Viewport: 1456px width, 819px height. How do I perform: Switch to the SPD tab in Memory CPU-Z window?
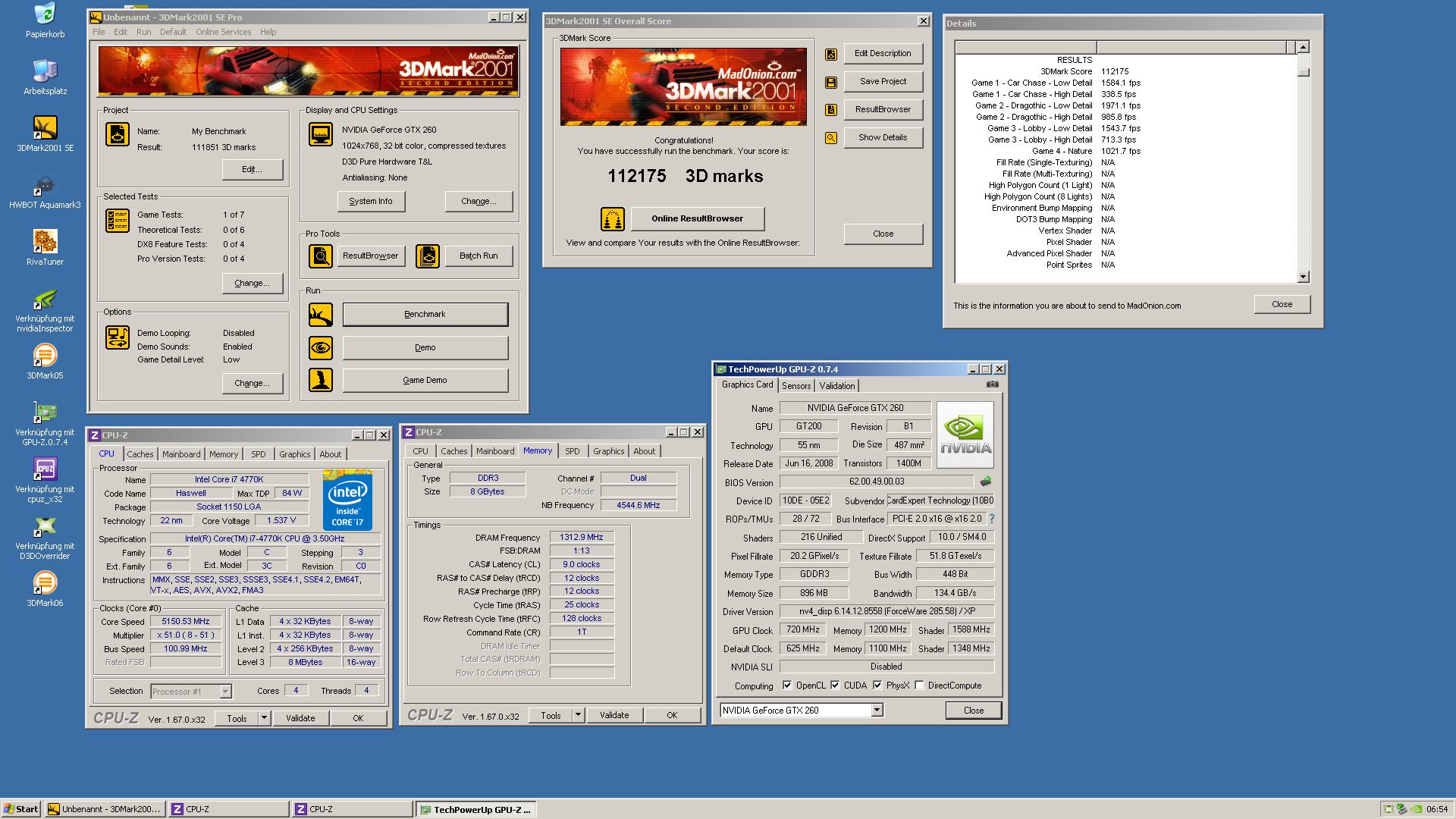point(572,451)
